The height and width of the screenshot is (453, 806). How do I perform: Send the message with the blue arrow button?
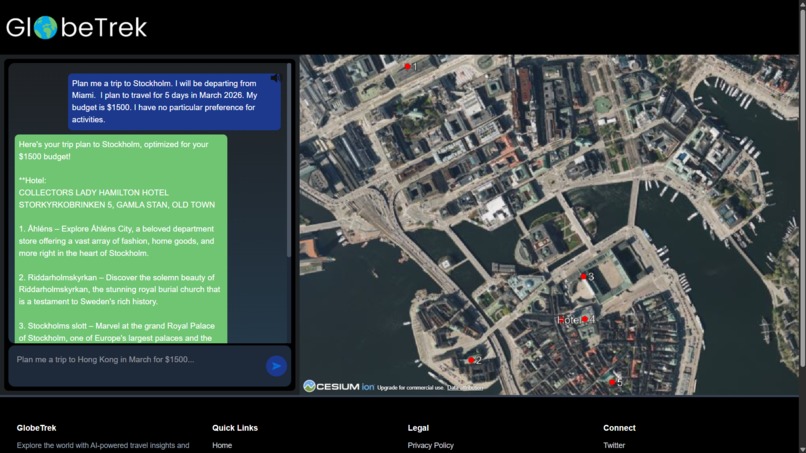click(x=276, y=366)
